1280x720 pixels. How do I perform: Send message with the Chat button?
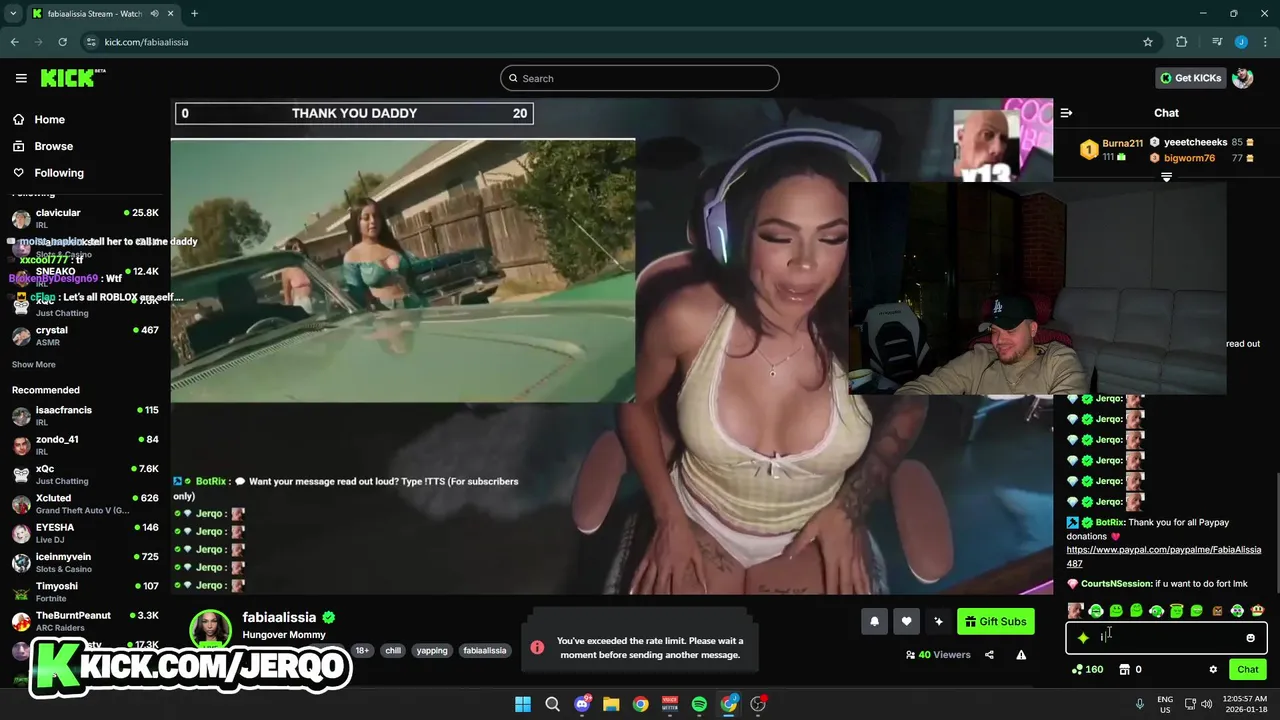tap(1248, 669)
